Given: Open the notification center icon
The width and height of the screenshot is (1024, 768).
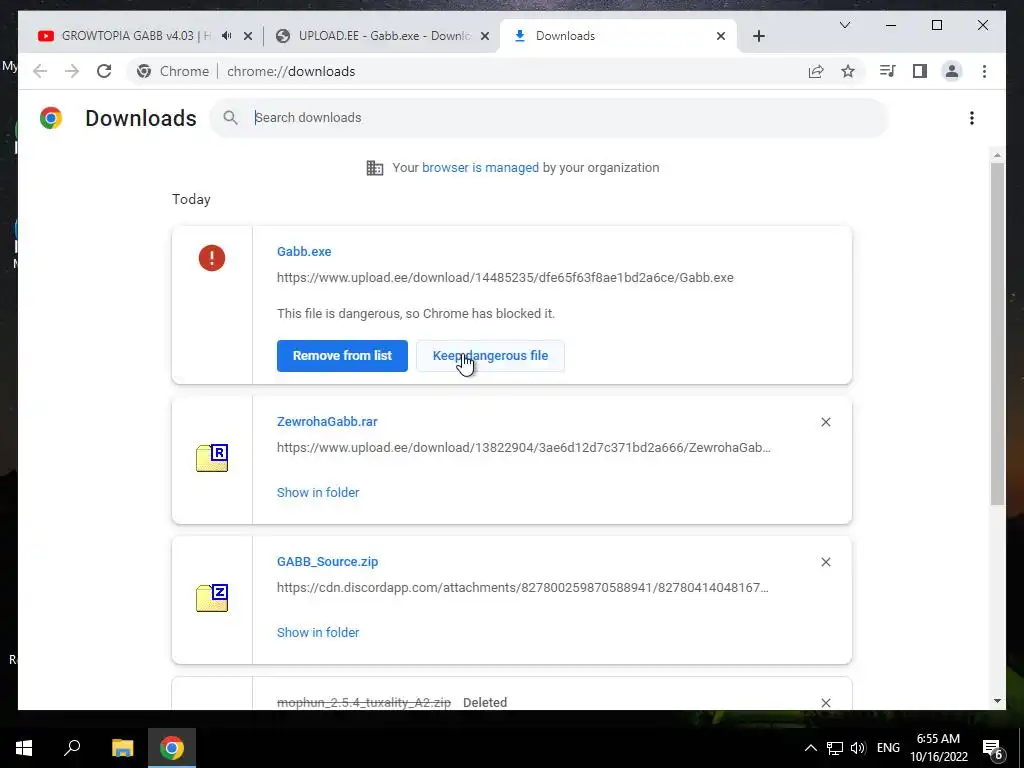Looking at the screenshot, I should (993, 749).
